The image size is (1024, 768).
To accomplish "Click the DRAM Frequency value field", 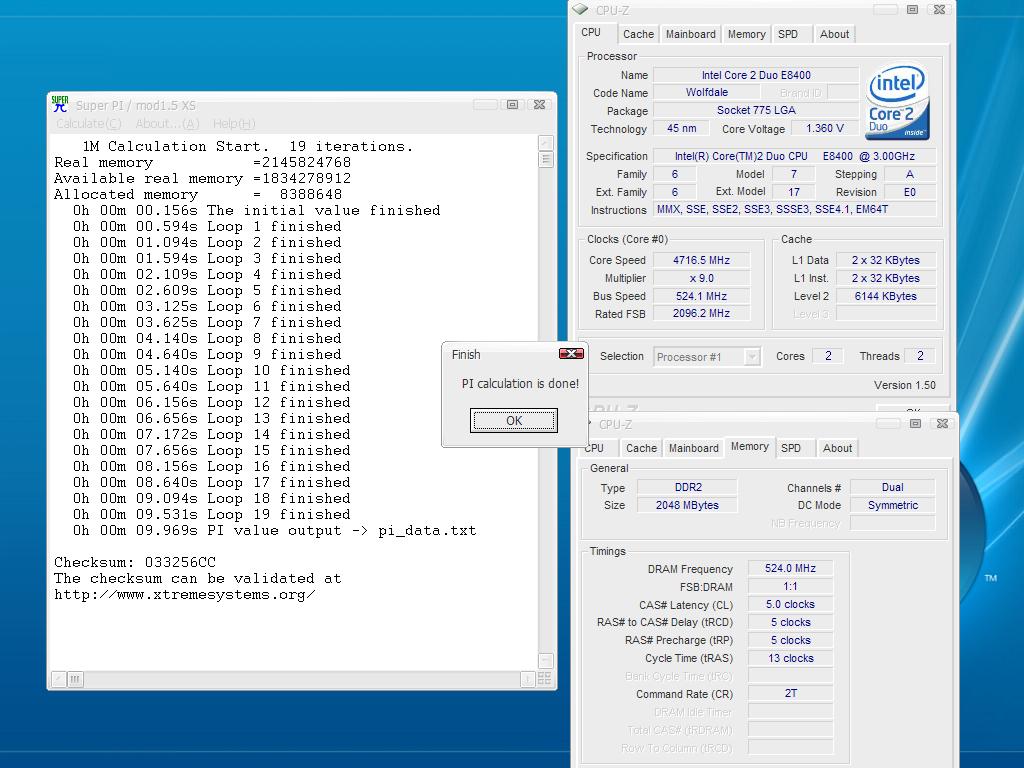I will click(790, 568).
